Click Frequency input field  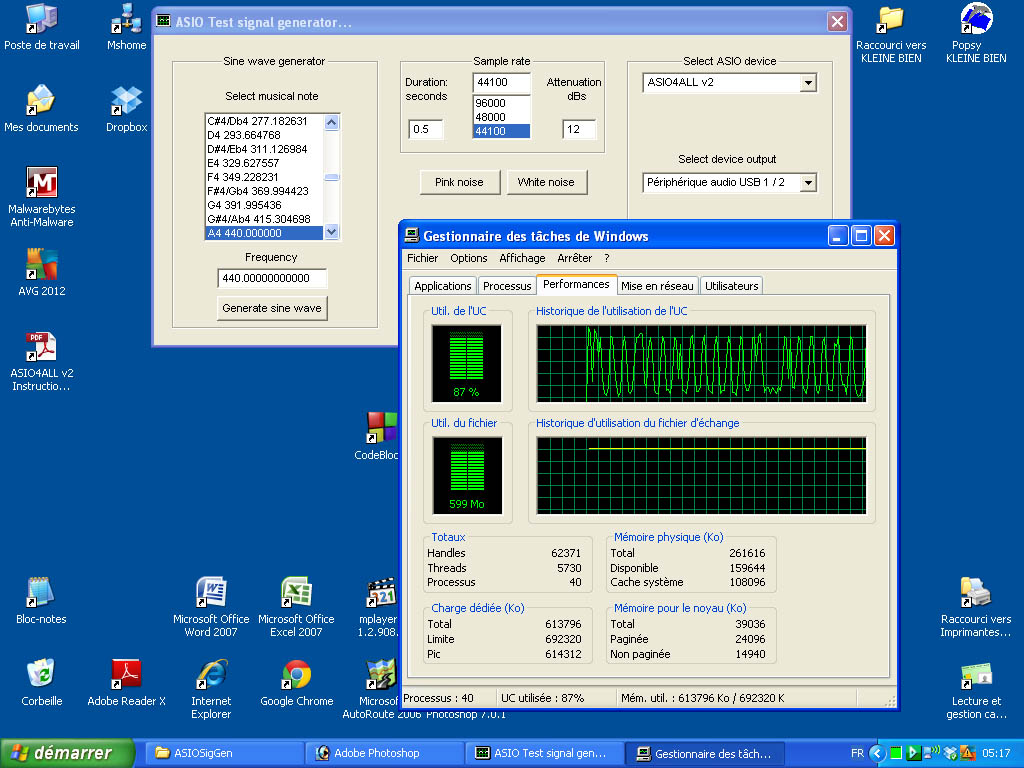[272, 278]
